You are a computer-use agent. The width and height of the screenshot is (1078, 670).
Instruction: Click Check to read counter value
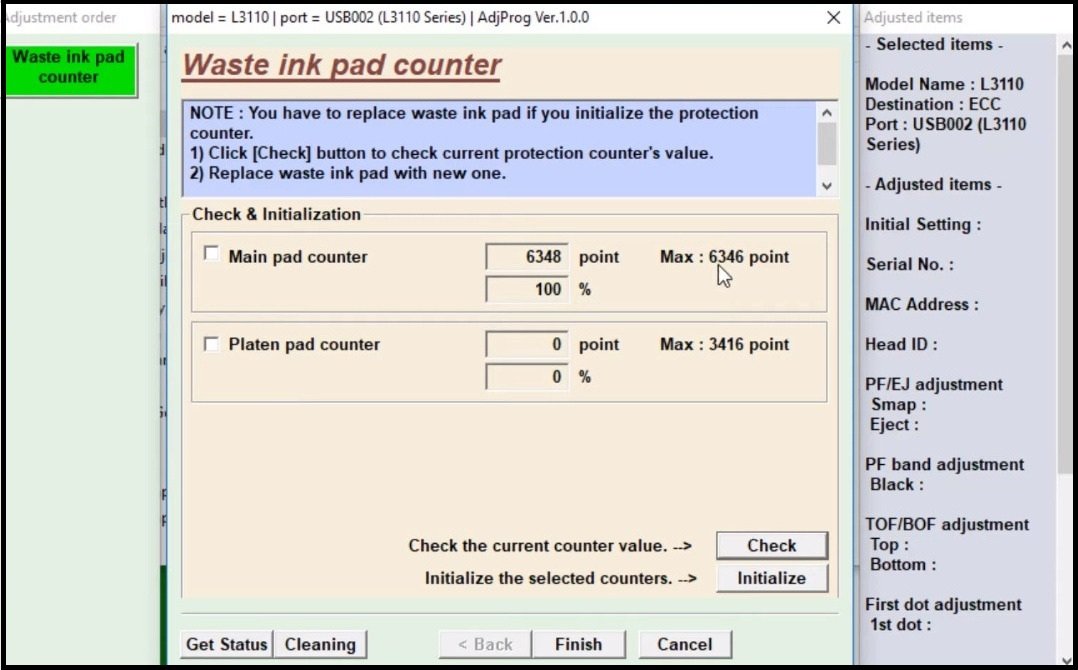pyautogui.click(x=771, y=546)
